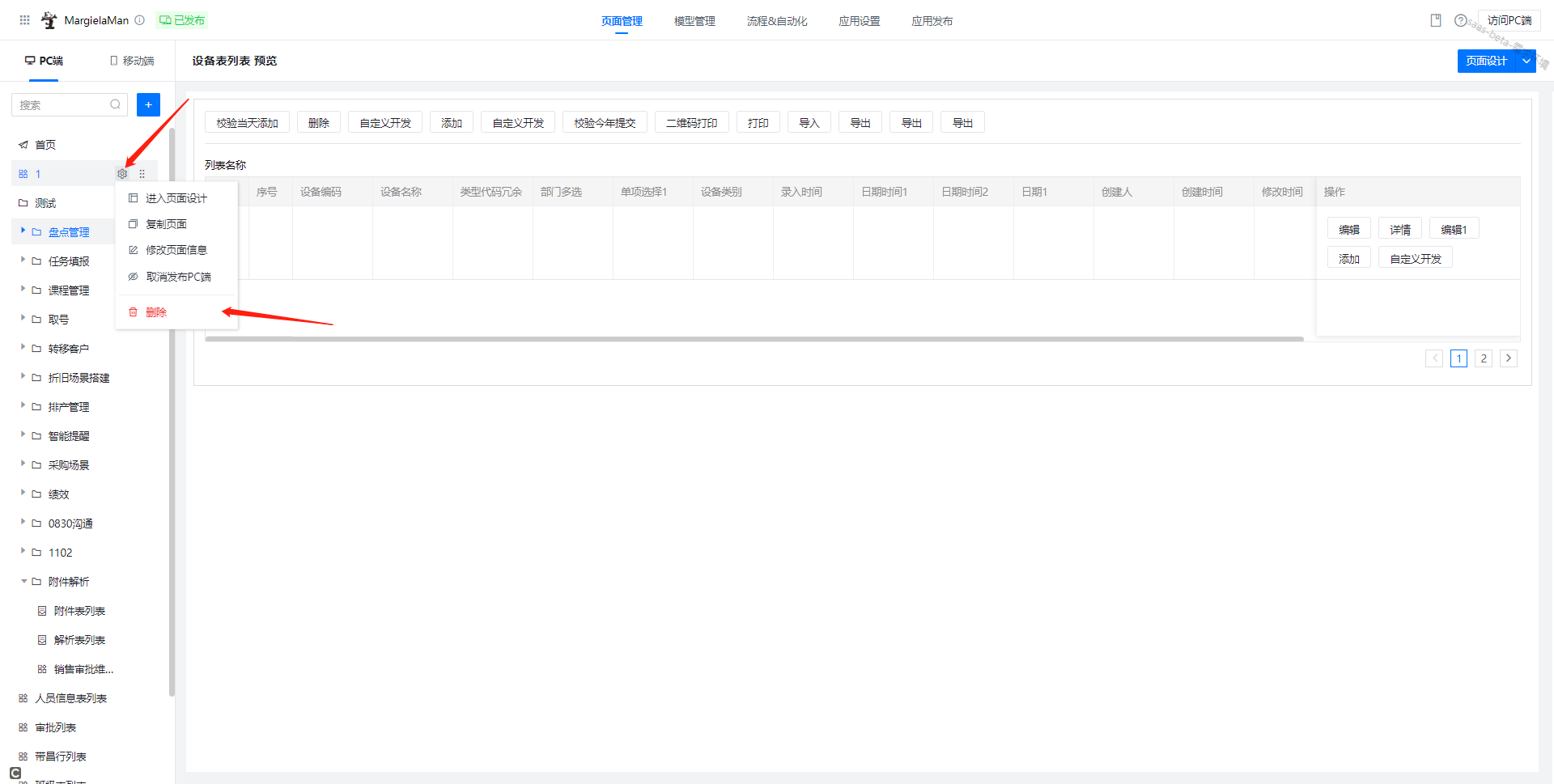Click the 详情 row action button

click(x=1400, y=230)
